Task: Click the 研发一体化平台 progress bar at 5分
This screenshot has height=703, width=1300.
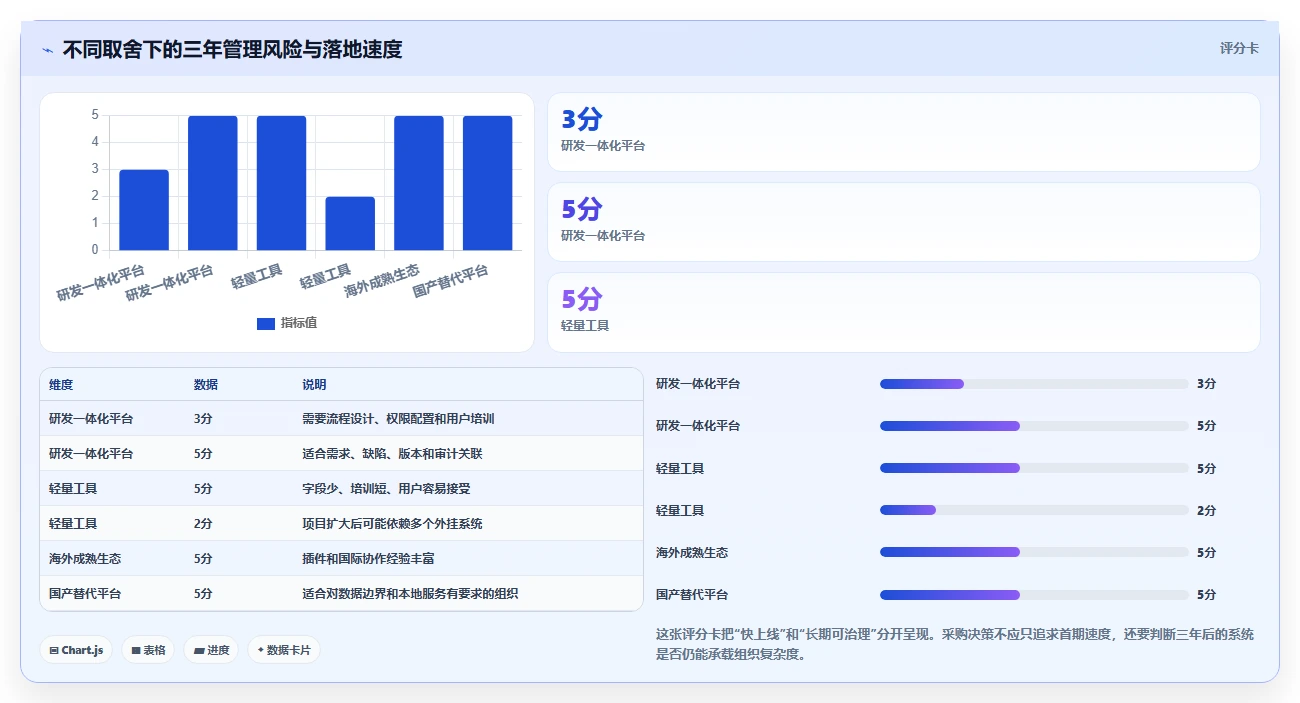Action: click(x=1034, y=426)
